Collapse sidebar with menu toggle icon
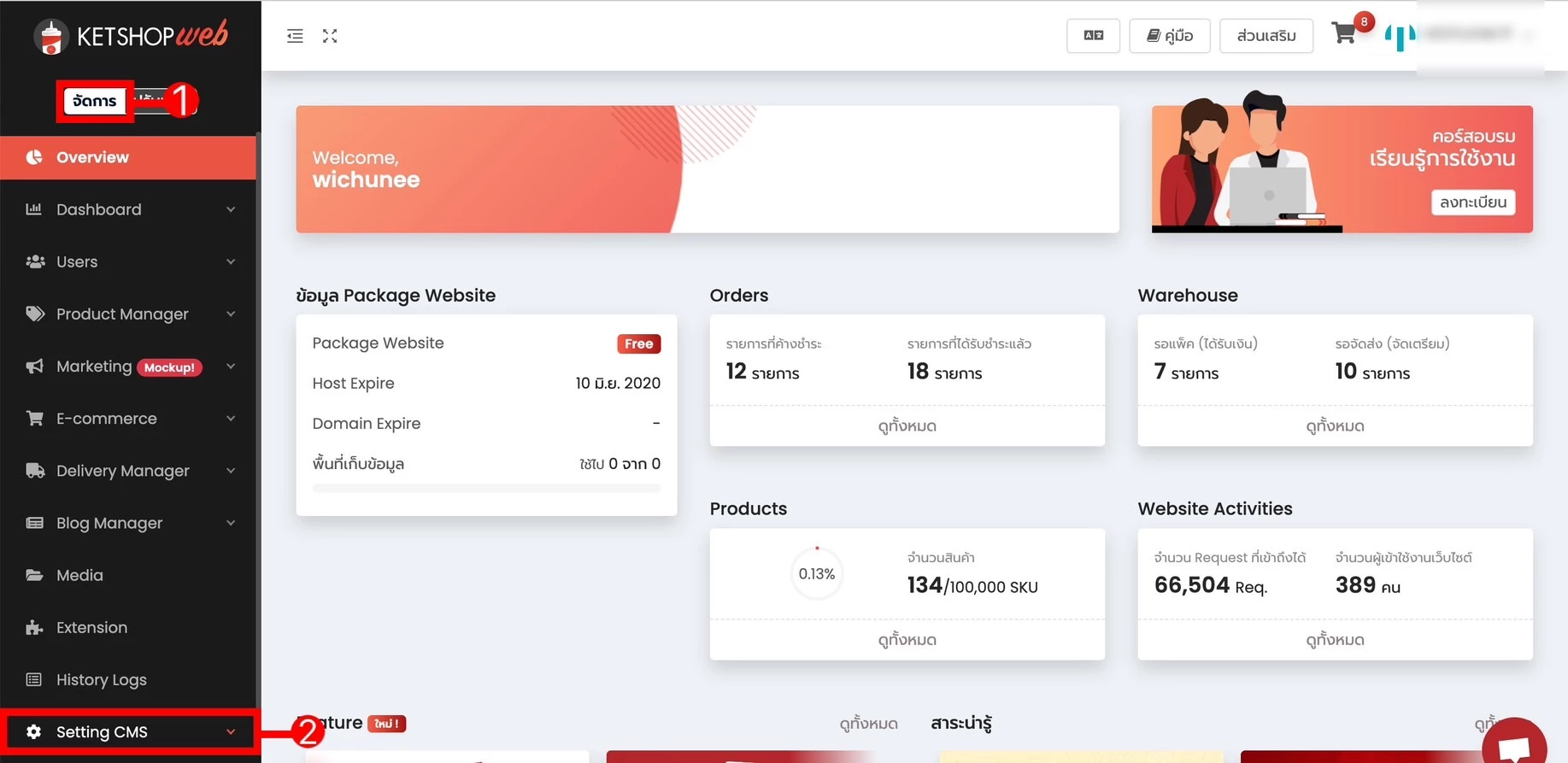The width and height of the screenshot is (1568, 763). coord(295,36)
